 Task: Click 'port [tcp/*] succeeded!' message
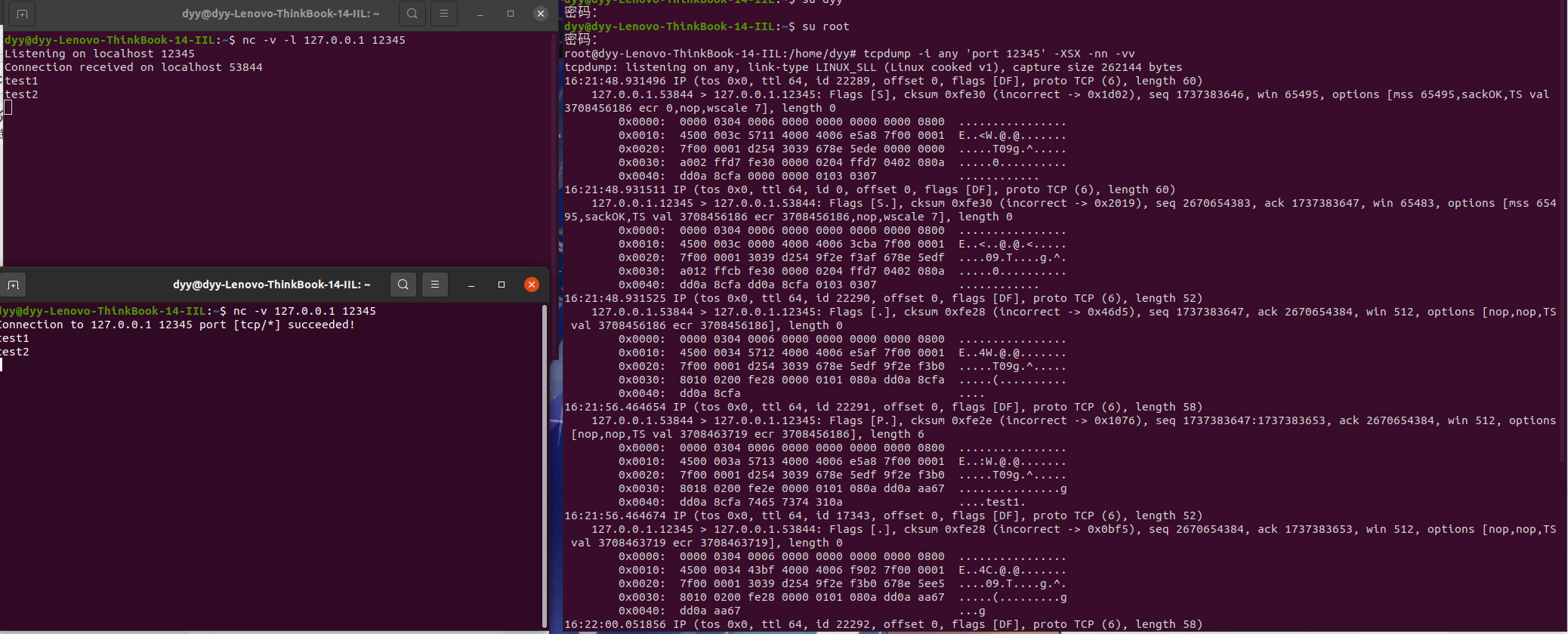point(277,325)
